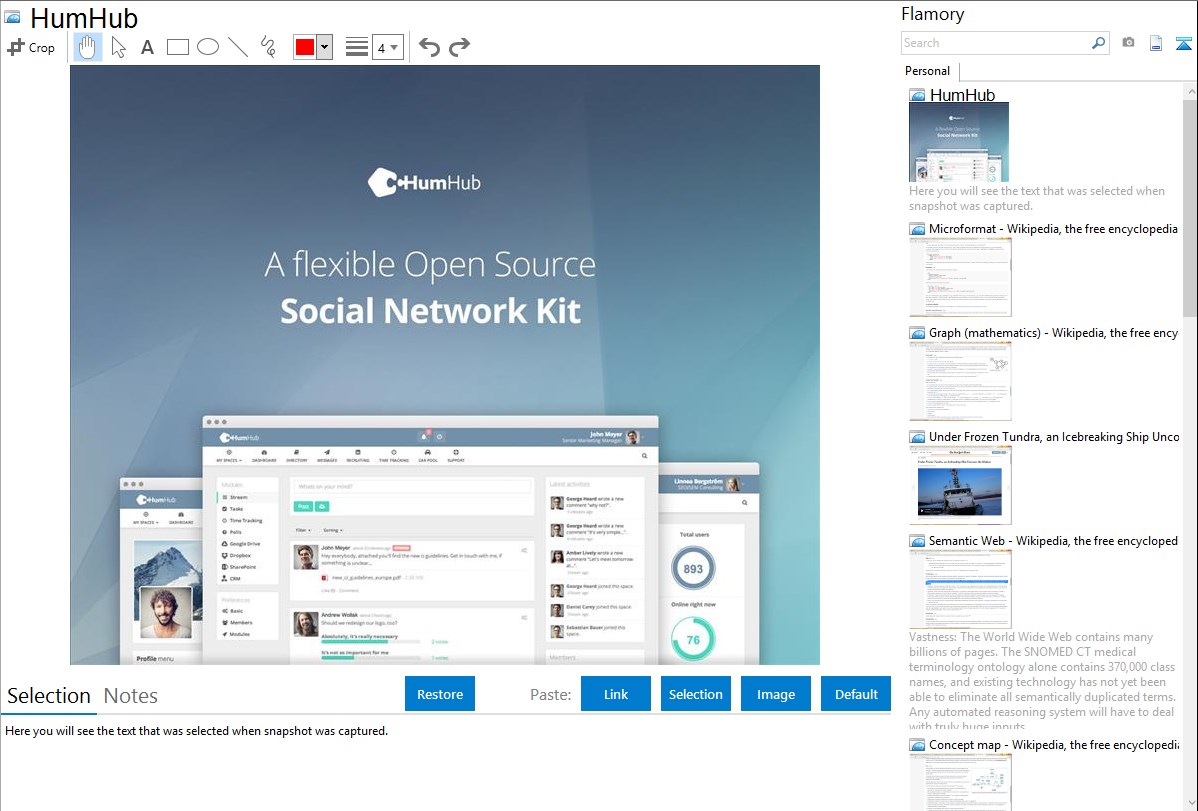
Task: Open the Selection tab
Action: 49,696
